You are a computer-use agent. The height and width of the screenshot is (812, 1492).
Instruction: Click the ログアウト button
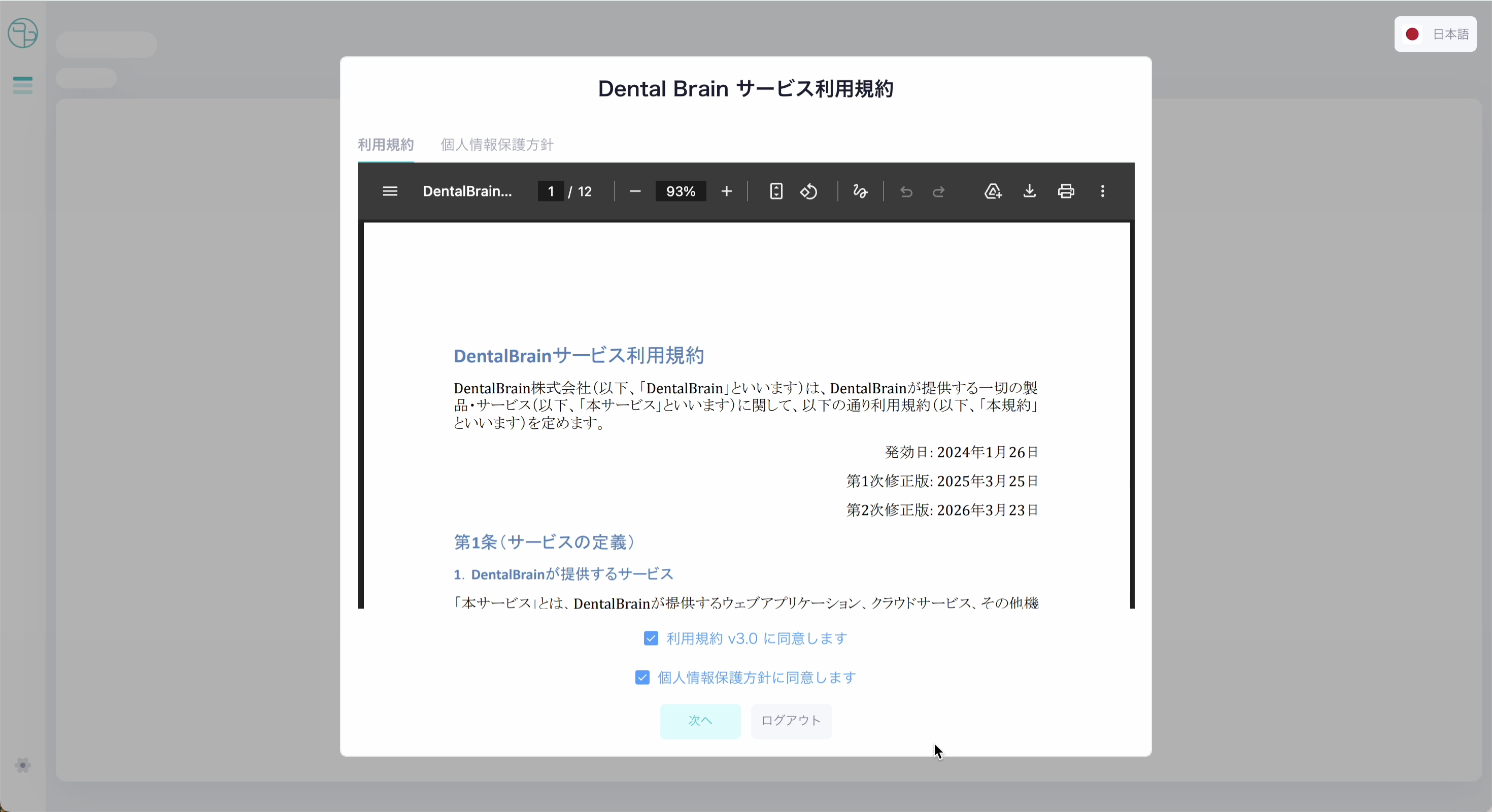[791, 721]
